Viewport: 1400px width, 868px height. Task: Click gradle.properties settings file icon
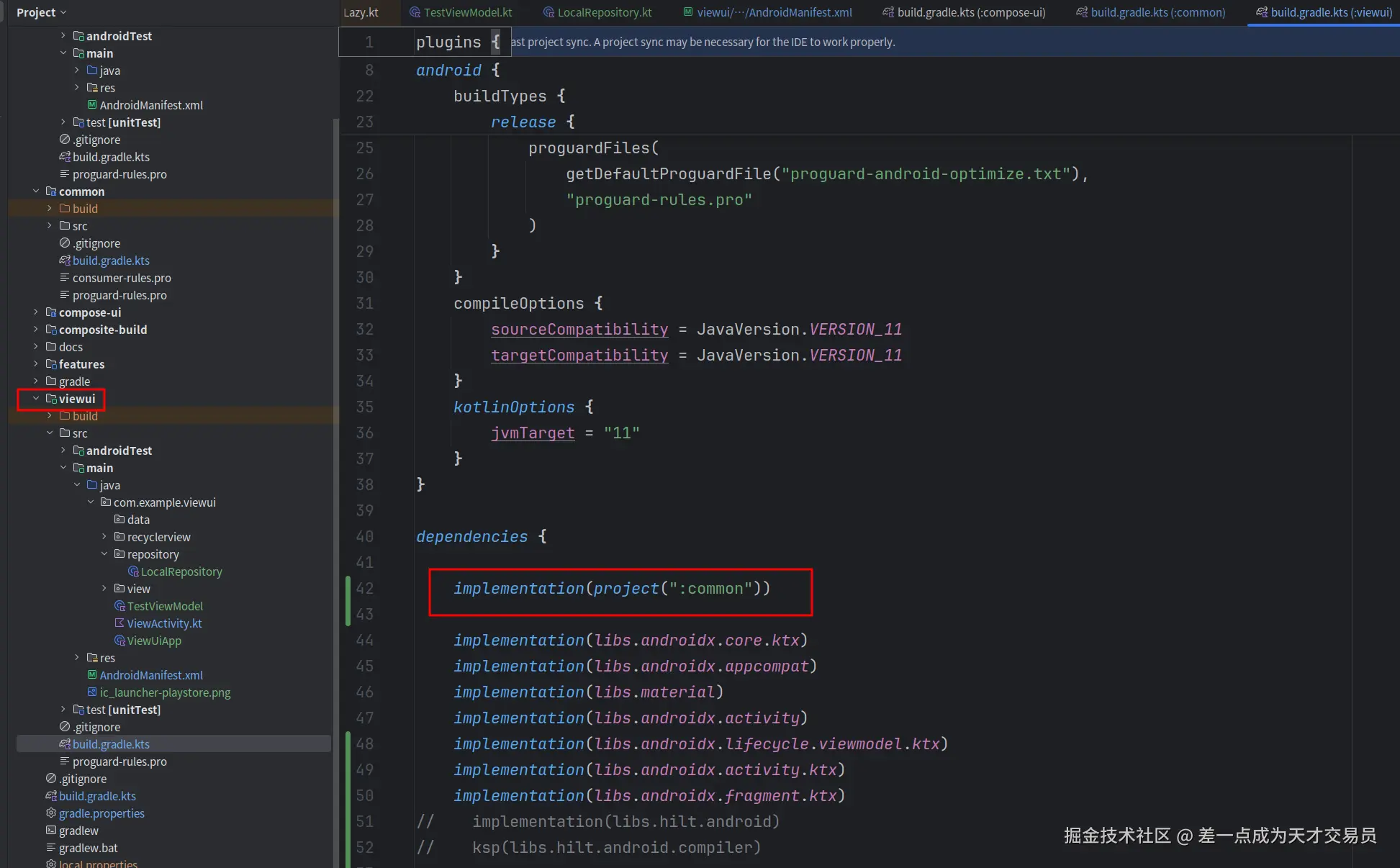(x=51, y=813)
